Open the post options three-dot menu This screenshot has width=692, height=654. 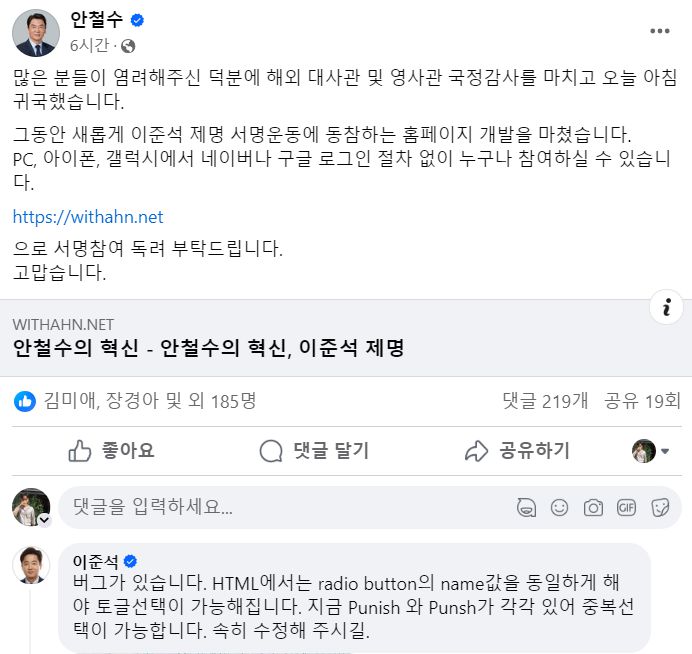point(659,31)
